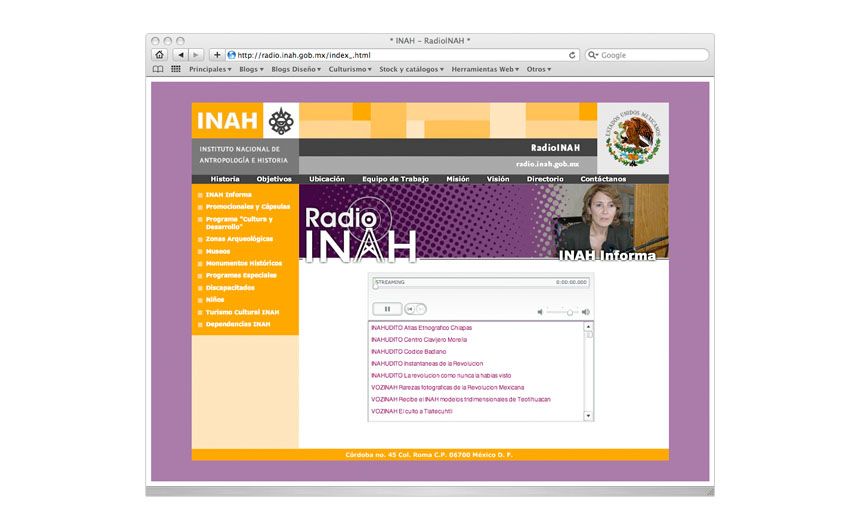Skip to the next track

coord(421,309)
